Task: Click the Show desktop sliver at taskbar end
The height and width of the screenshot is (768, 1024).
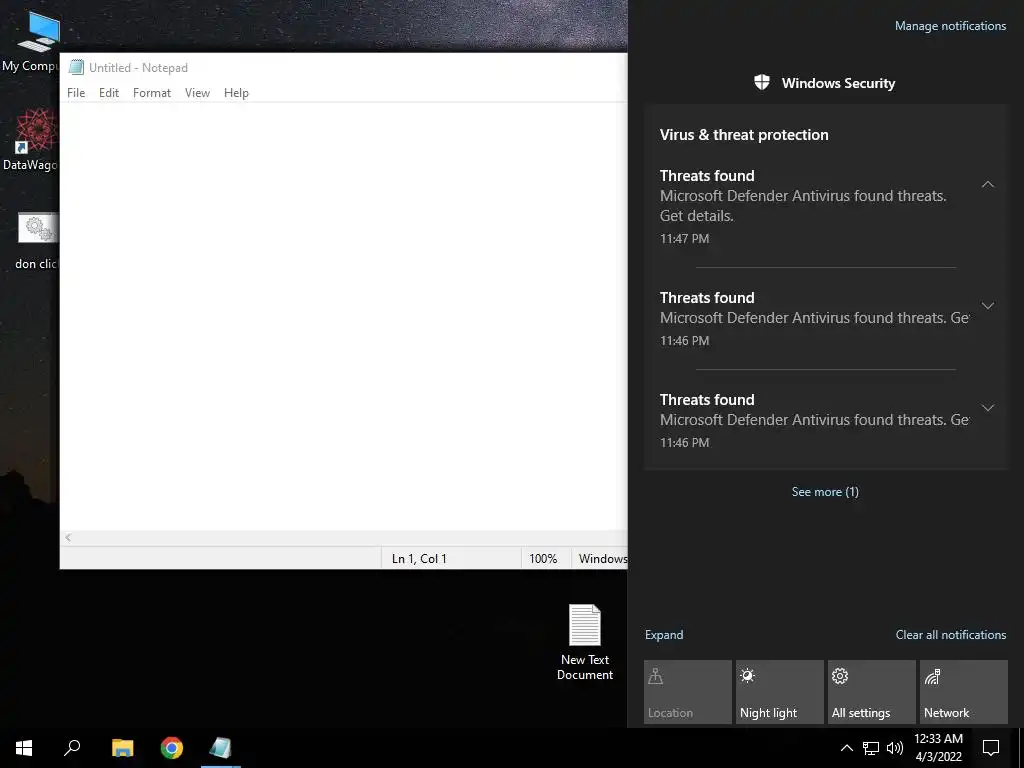Action: [x=1021, y=748]
